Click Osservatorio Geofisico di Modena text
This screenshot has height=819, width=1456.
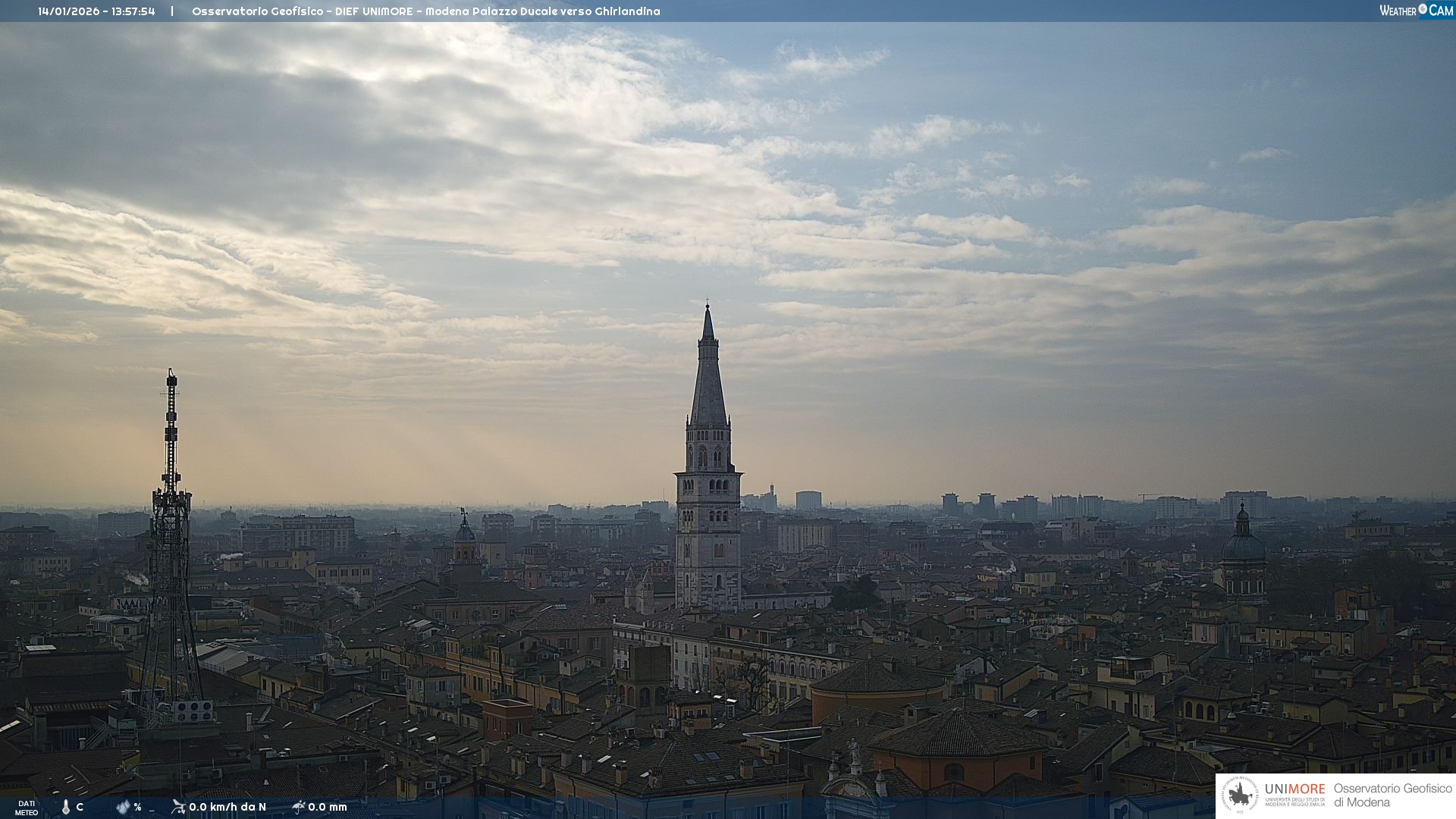pyautogui.click(x=1392, y=795)
